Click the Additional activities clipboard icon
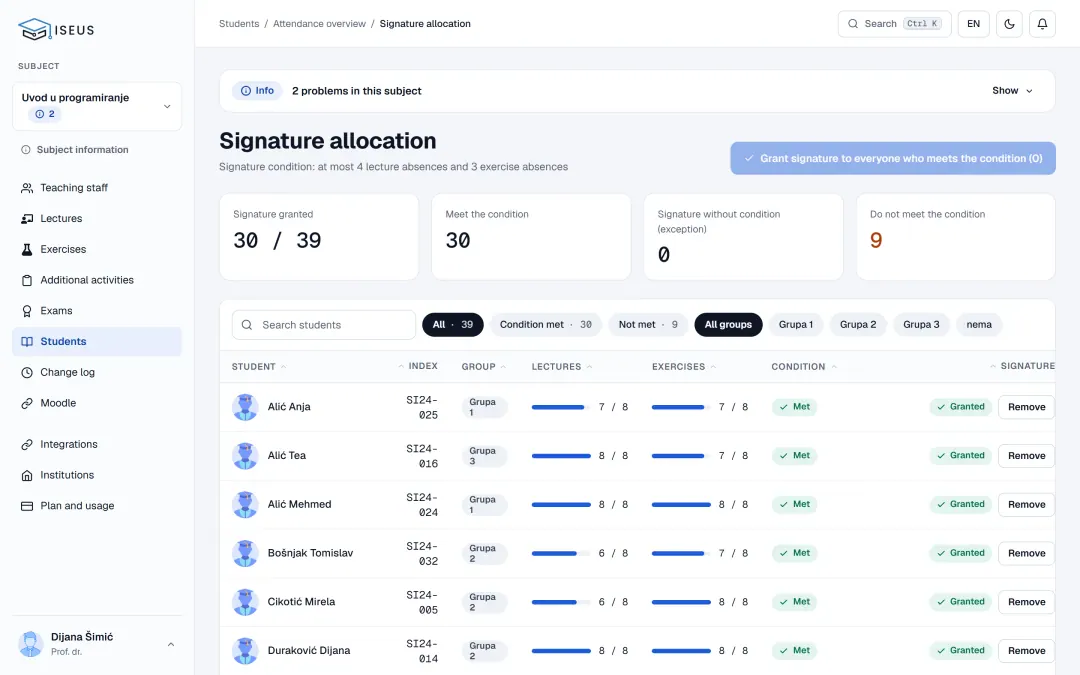The image size is (1080, 675). click(27, 280)
